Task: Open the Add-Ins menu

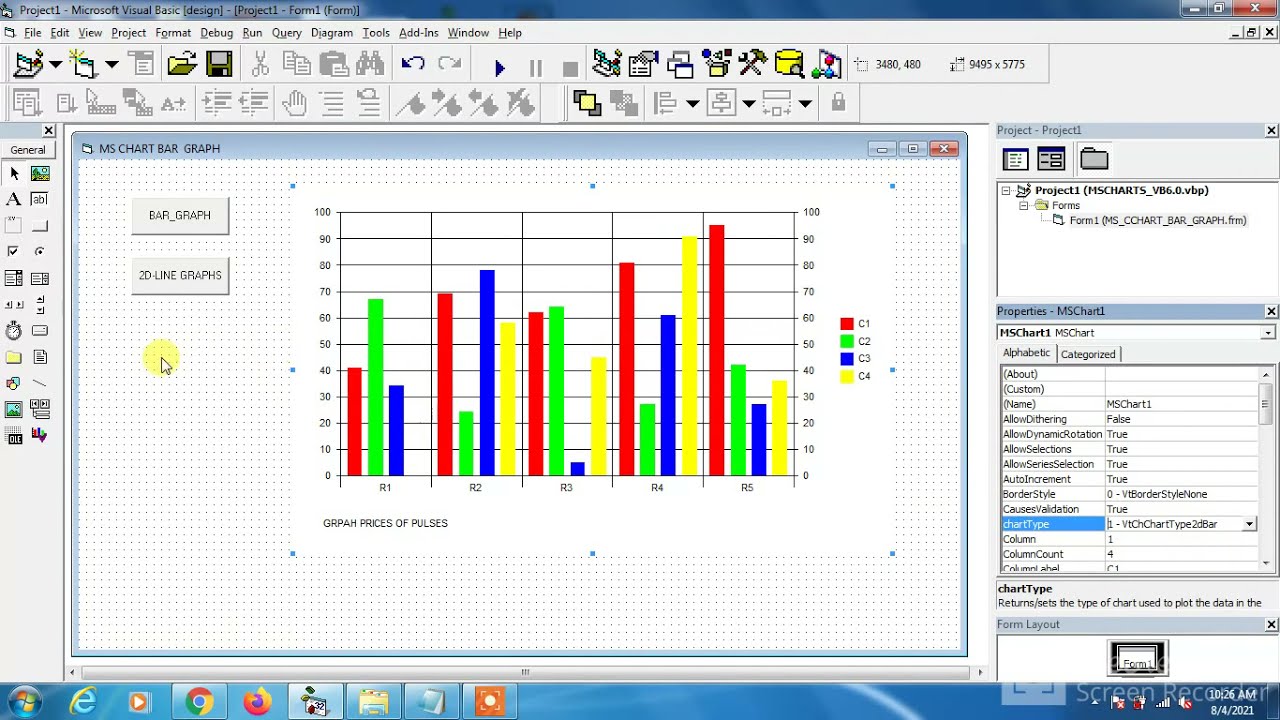Action: (x=418, y=33)
